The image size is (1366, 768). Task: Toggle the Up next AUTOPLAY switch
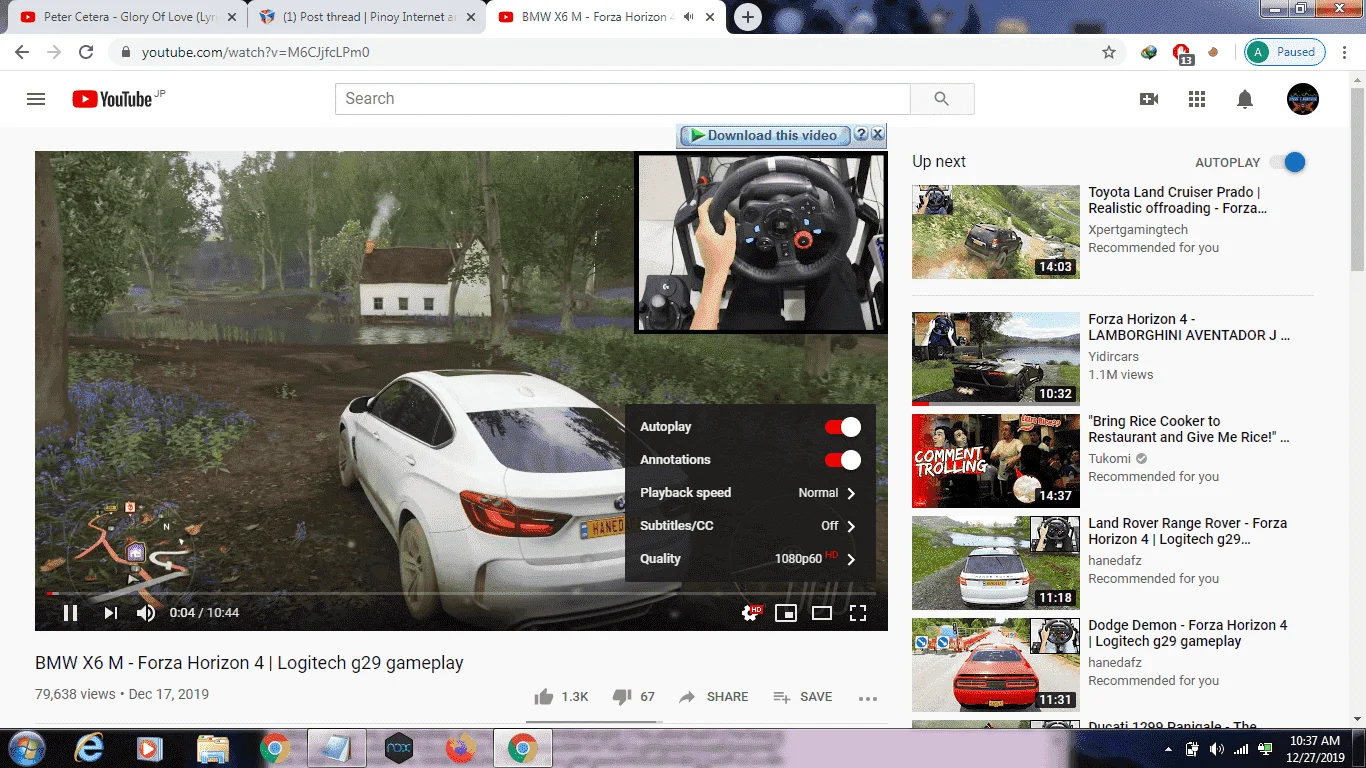coord(1288,162)
